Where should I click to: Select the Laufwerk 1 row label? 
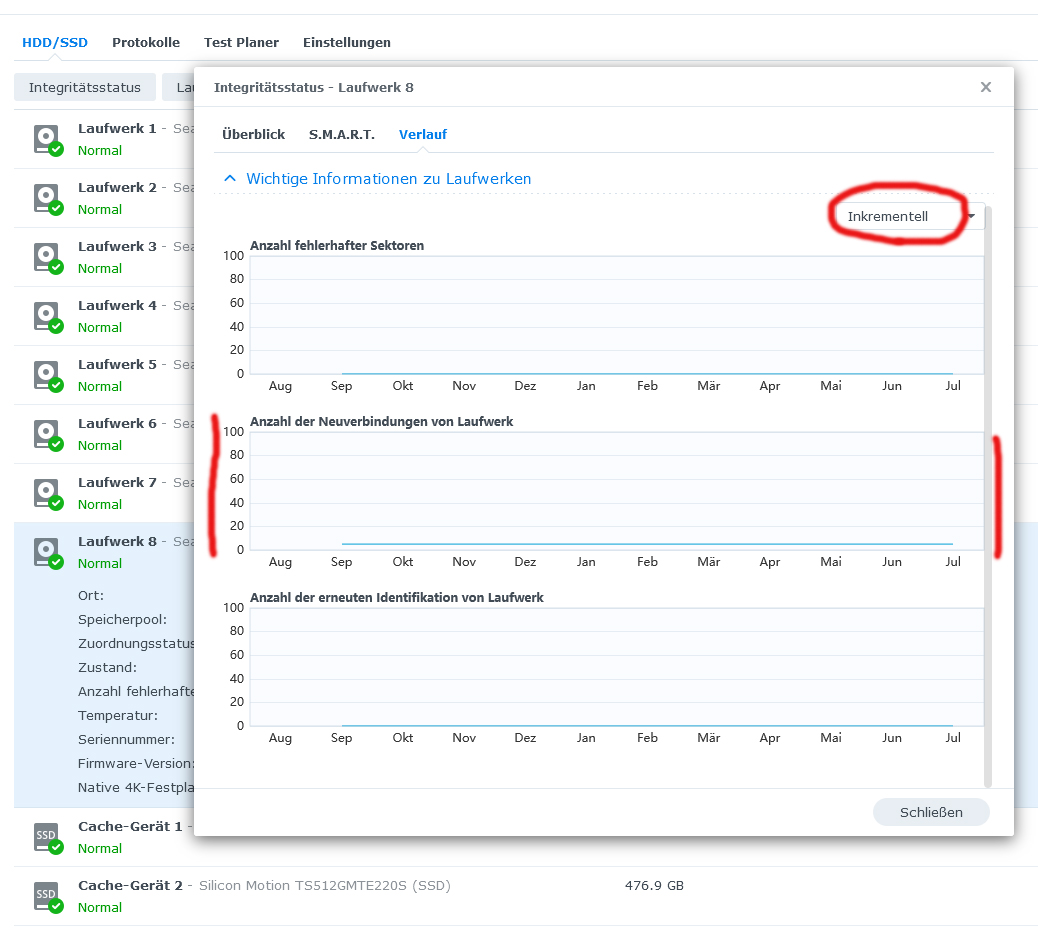point(117,128)
